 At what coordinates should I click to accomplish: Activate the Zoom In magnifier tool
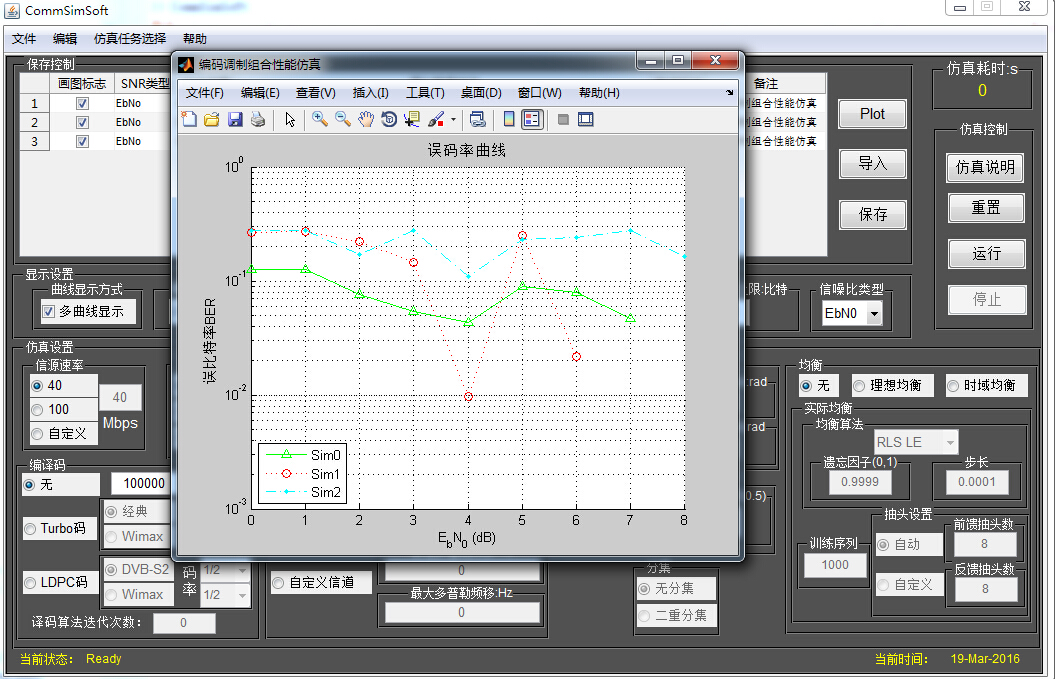pyautogui.click(x=320, y=120)
